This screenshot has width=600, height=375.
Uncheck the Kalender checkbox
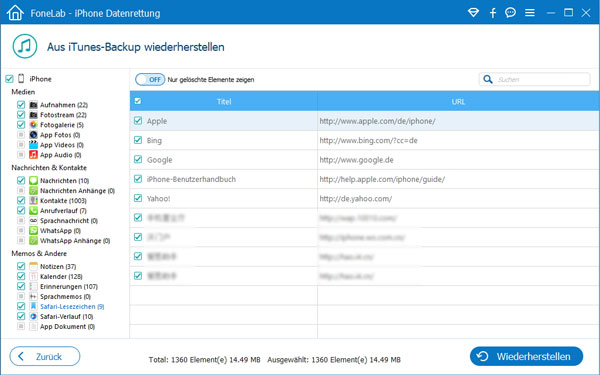(21, 276)
